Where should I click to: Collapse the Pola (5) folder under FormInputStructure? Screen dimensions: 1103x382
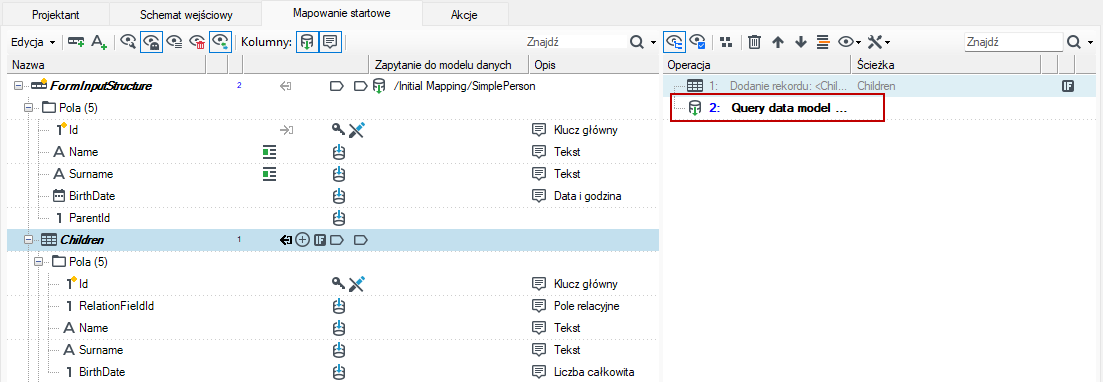point(29,108)
